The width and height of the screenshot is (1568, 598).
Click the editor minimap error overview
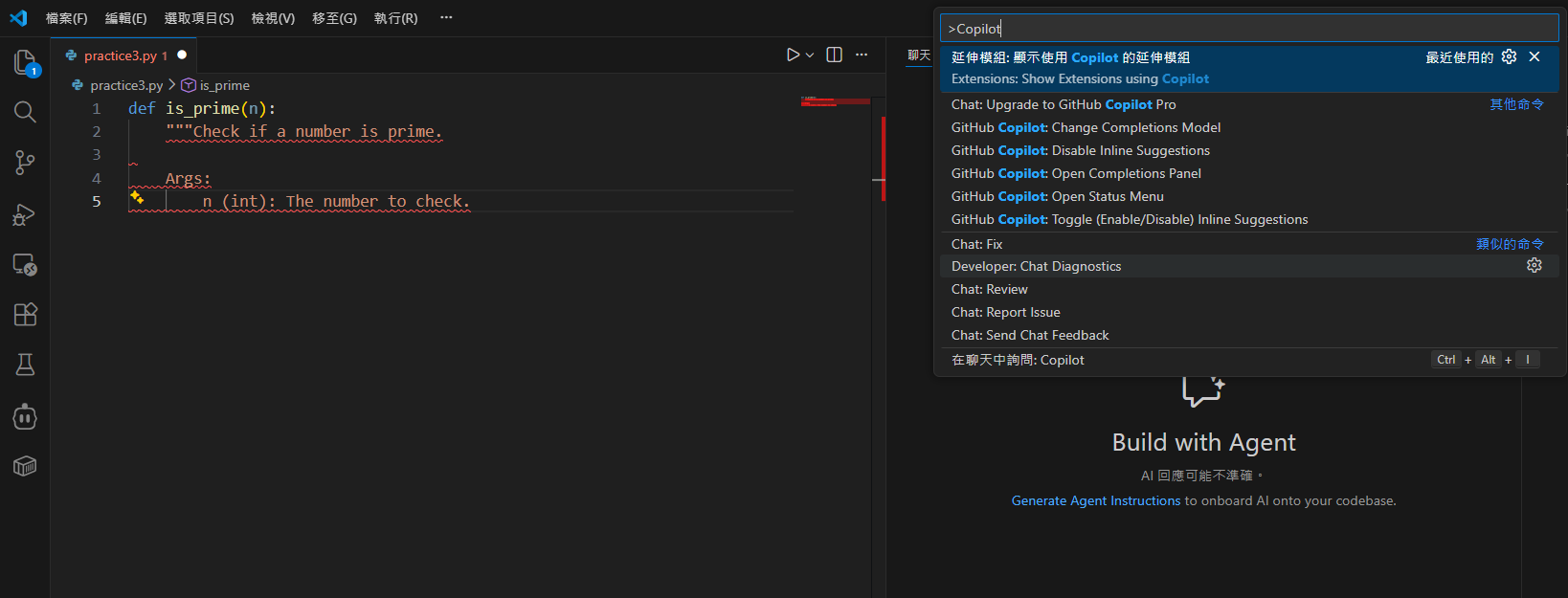click(835, 101)
